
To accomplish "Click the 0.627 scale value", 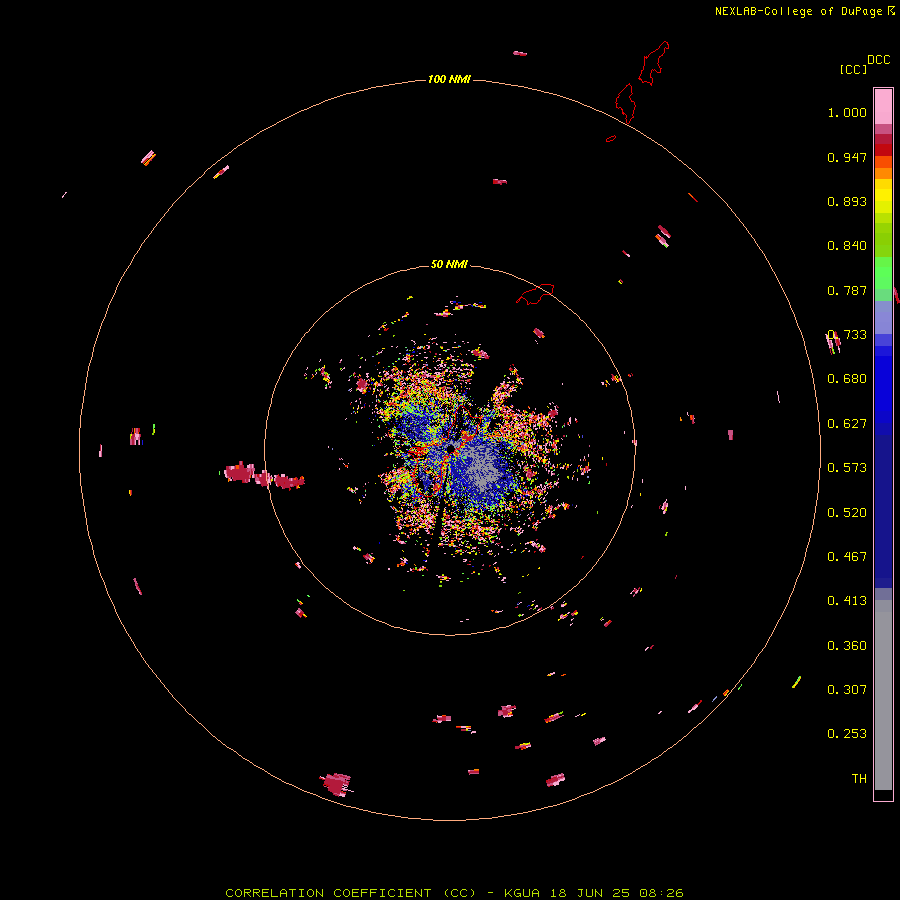I will [847, 424].
